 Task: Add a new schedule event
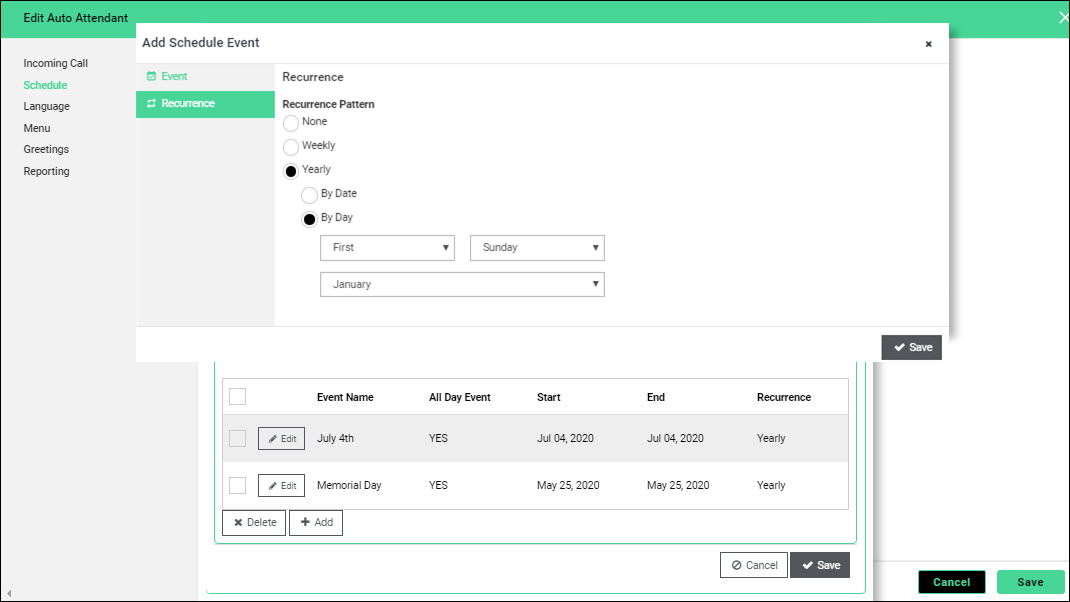pyautogui.click(x=316, y=523)
